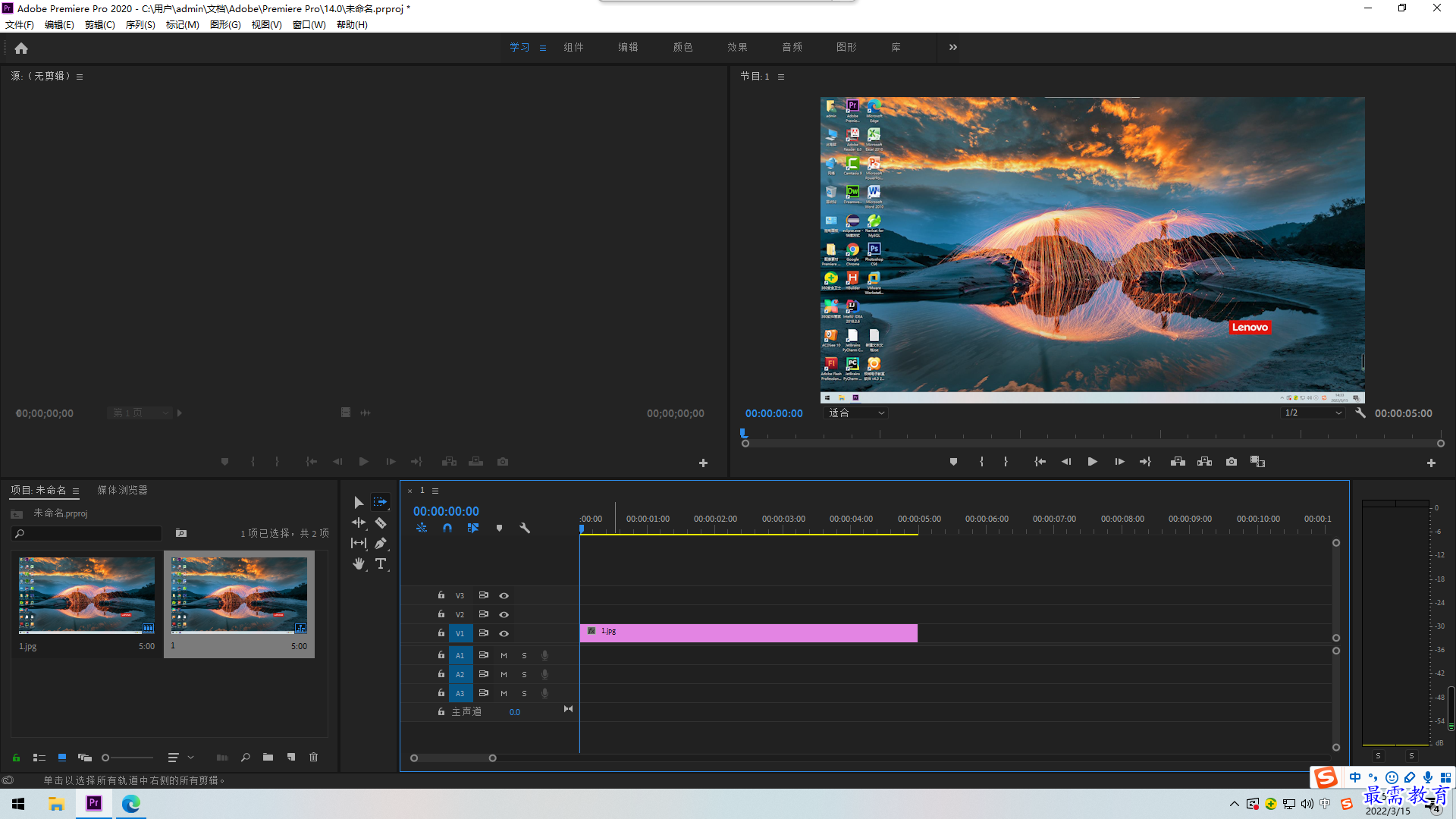Open timeline sequence panel menu

(x=435, y=491)
